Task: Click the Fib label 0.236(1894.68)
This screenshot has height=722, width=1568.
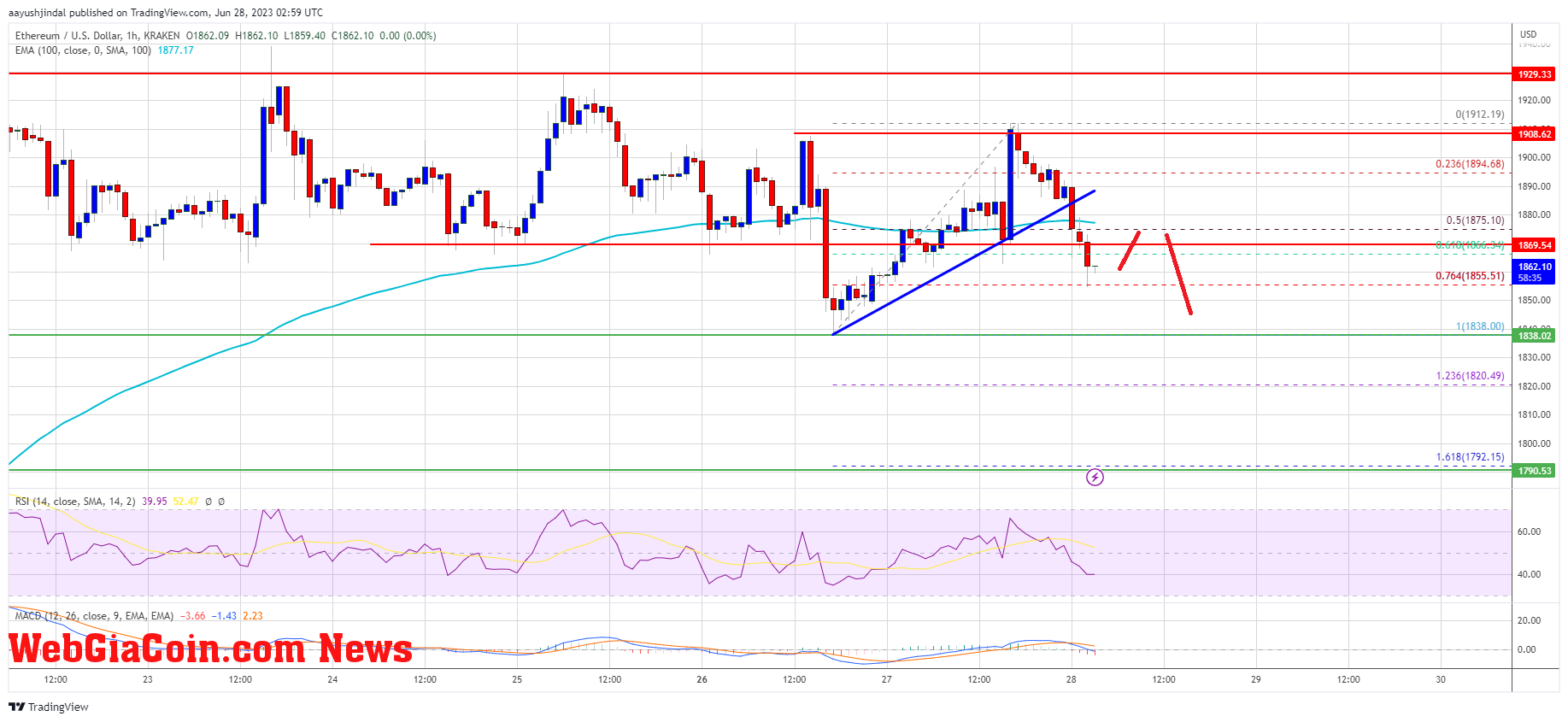Action: coord(1470,164)
